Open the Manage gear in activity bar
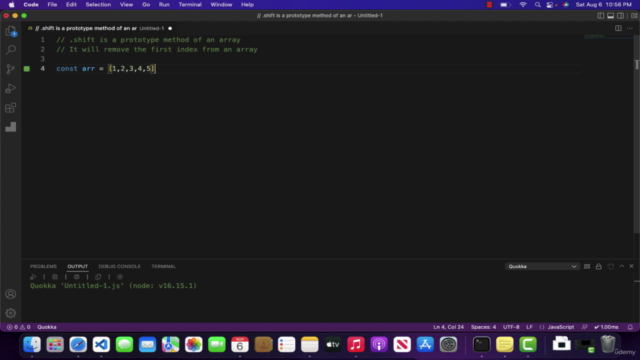 11,313
